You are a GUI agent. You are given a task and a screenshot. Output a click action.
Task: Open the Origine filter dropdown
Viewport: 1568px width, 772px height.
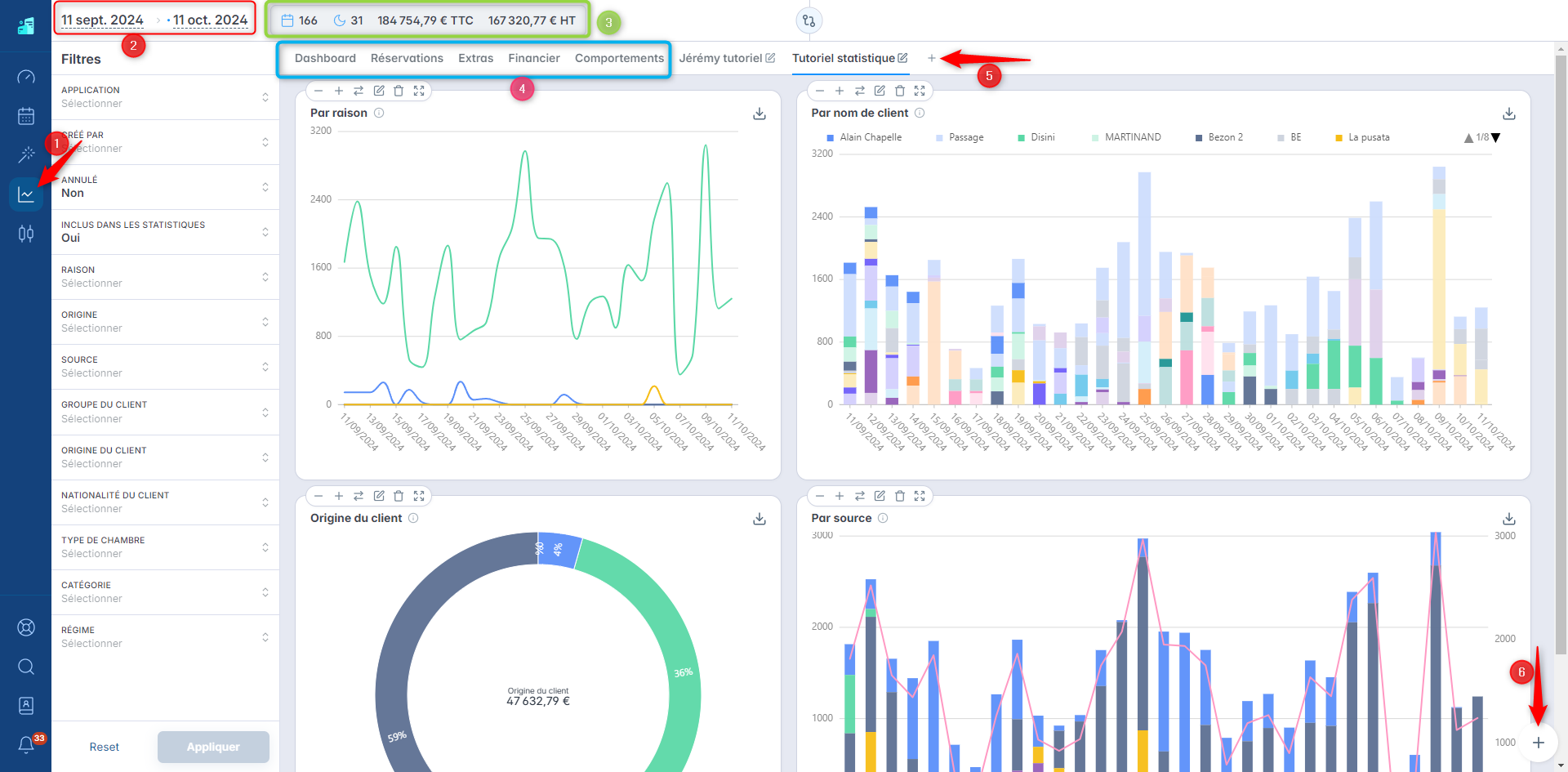(165, 322)
